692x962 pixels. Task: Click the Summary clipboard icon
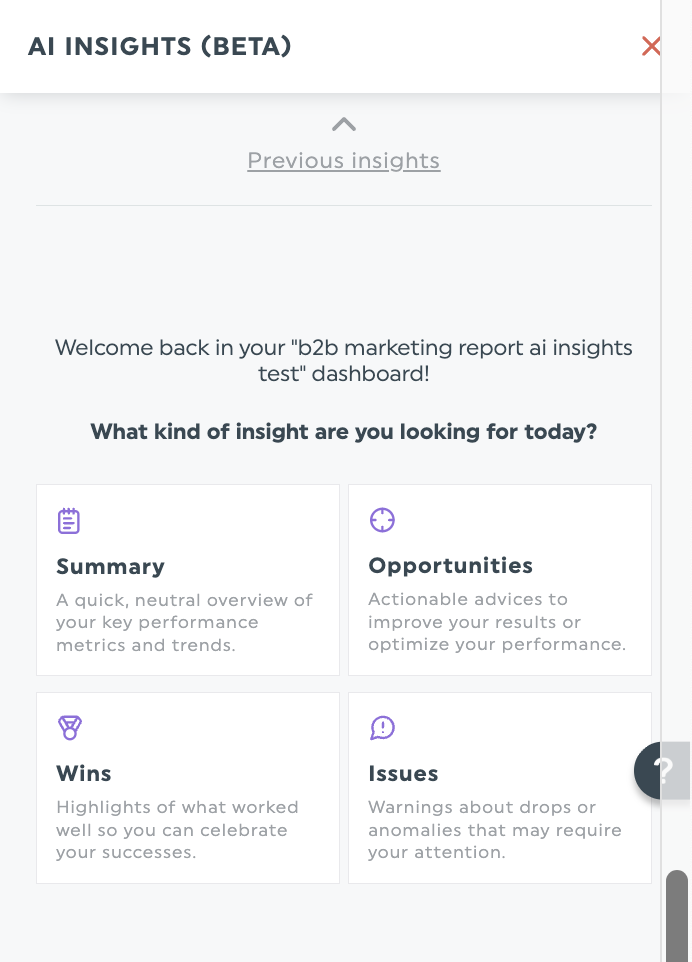click(x=69, y=521)
